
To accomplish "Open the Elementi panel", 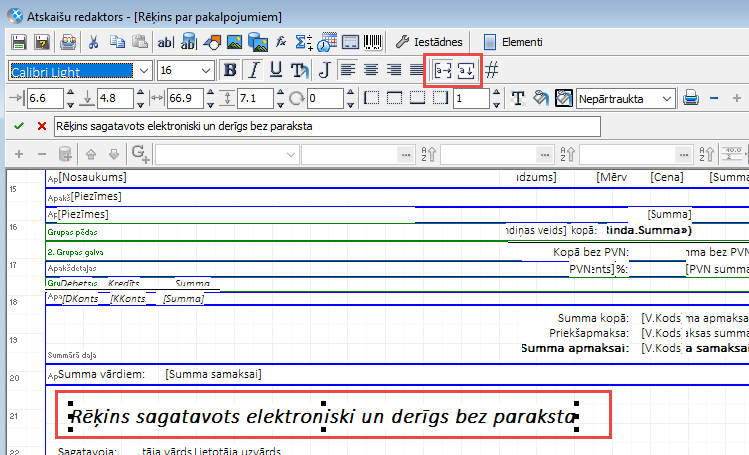I will [x=513, y=42].
